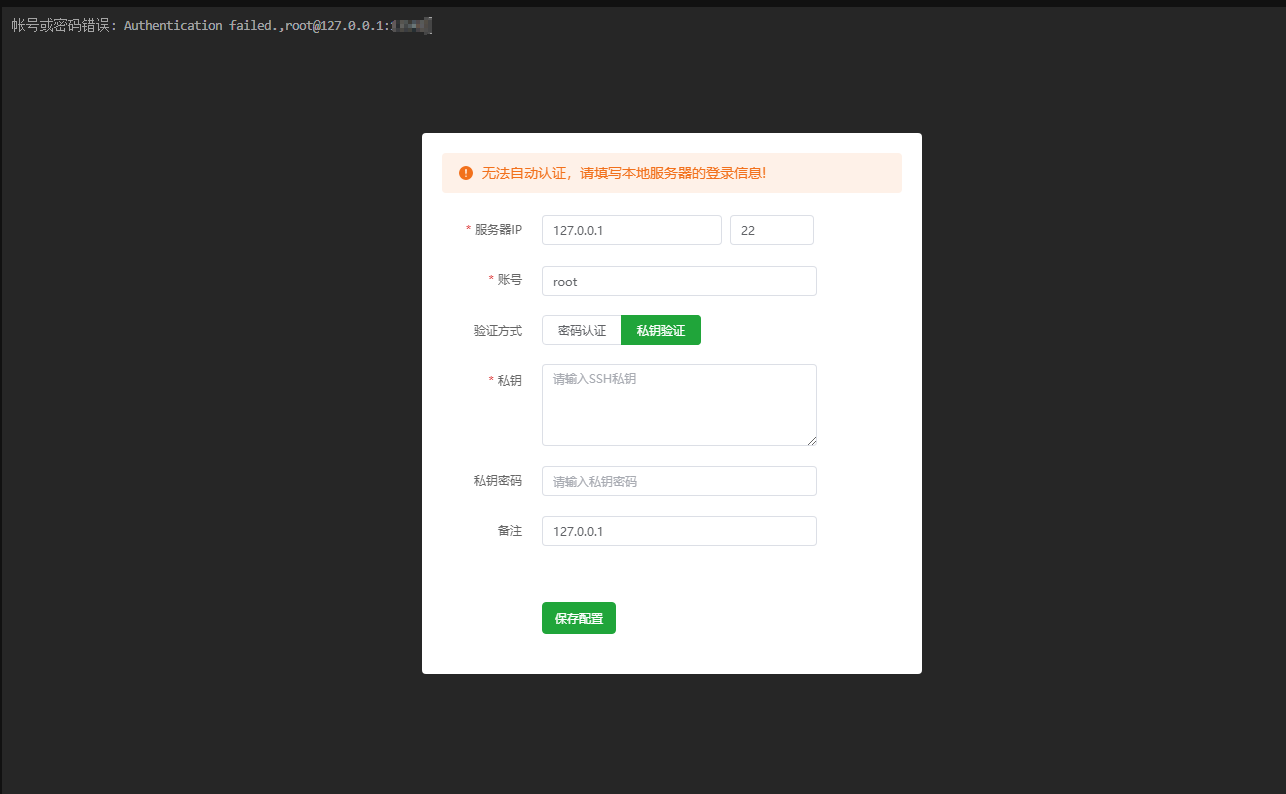The width and height of the screenshot is (1286, 794).
Task: Focus the 服务器IP field containing 127.0.0.1
Action: click(x=632, y=230)
